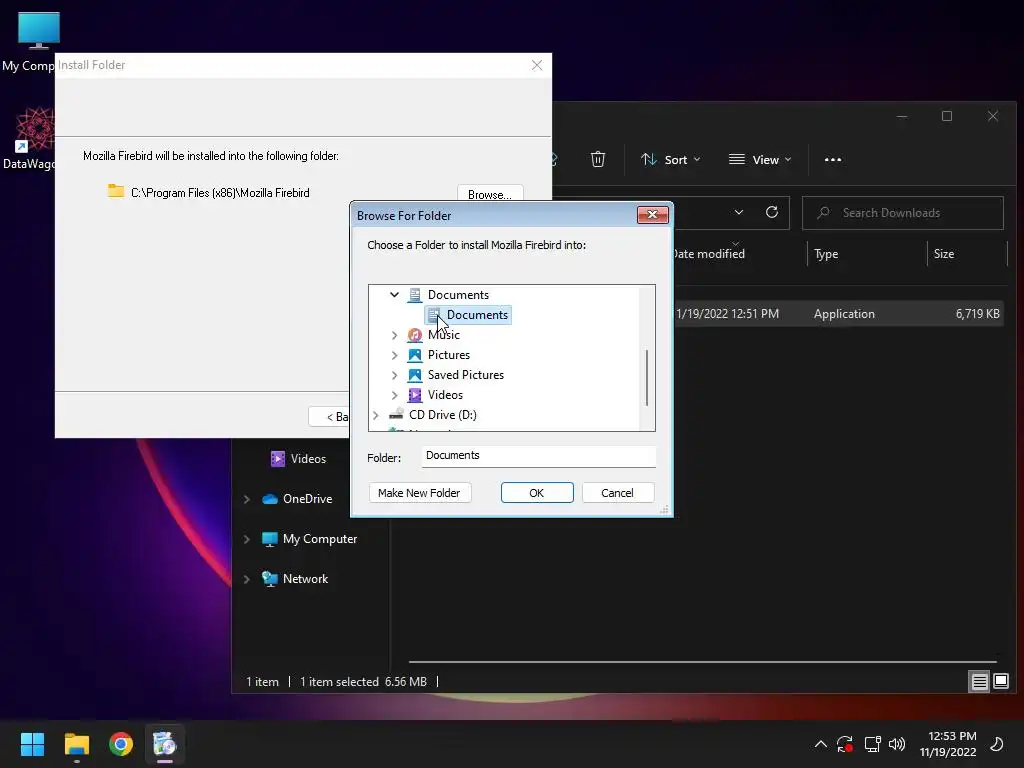The width and height of the screenshot is (1024, 768).
Task: Open the See more ellipsis menu in Explorer
Action: pyautogui.click(x=833, y=159)
